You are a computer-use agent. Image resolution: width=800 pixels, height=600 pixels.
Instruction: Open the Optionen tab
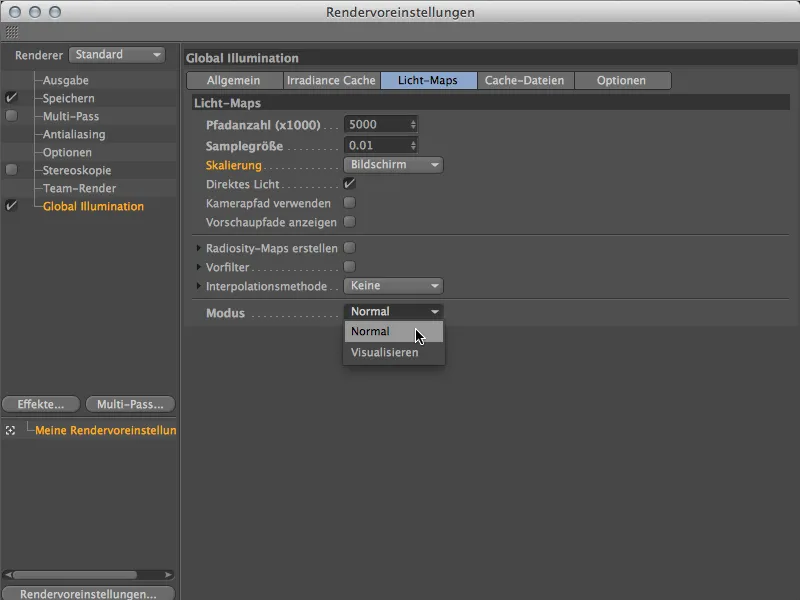622,80
